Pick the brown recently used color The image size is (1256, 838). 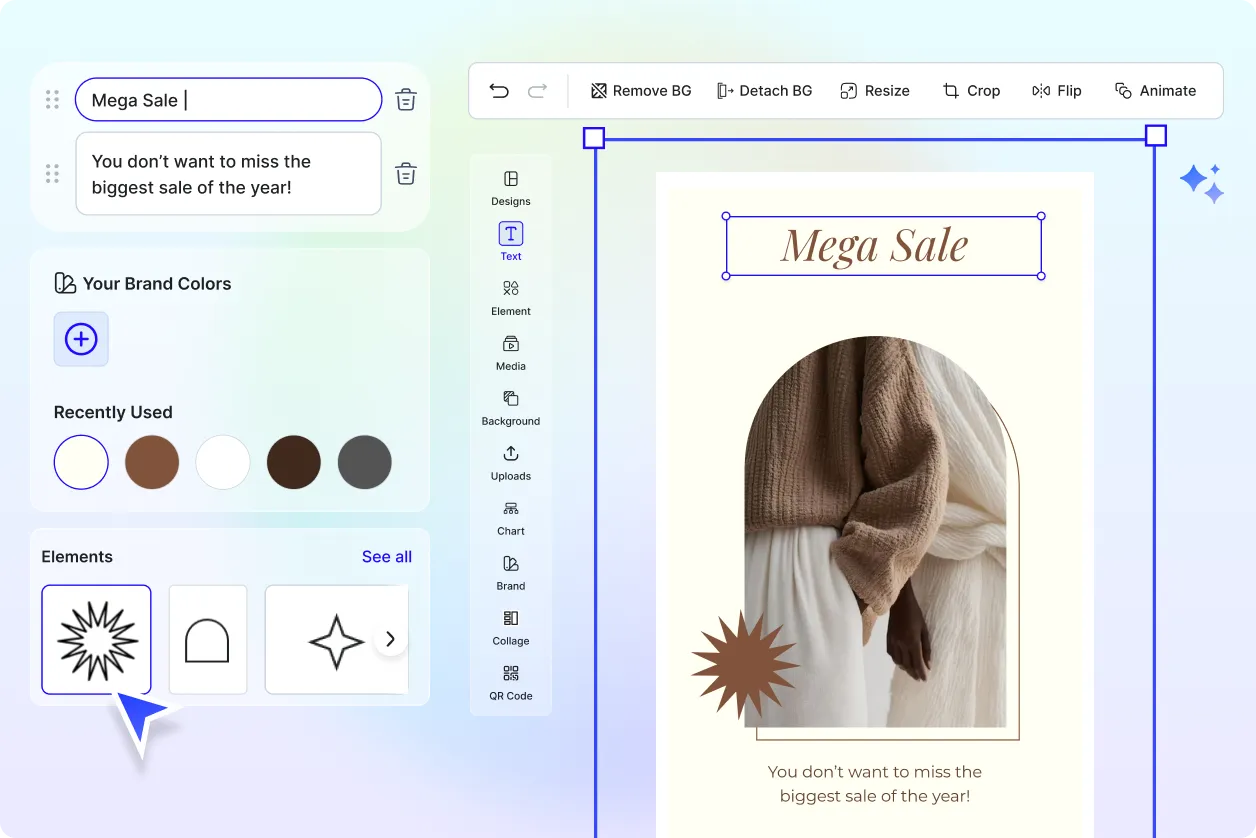click(x=152, y=462)
